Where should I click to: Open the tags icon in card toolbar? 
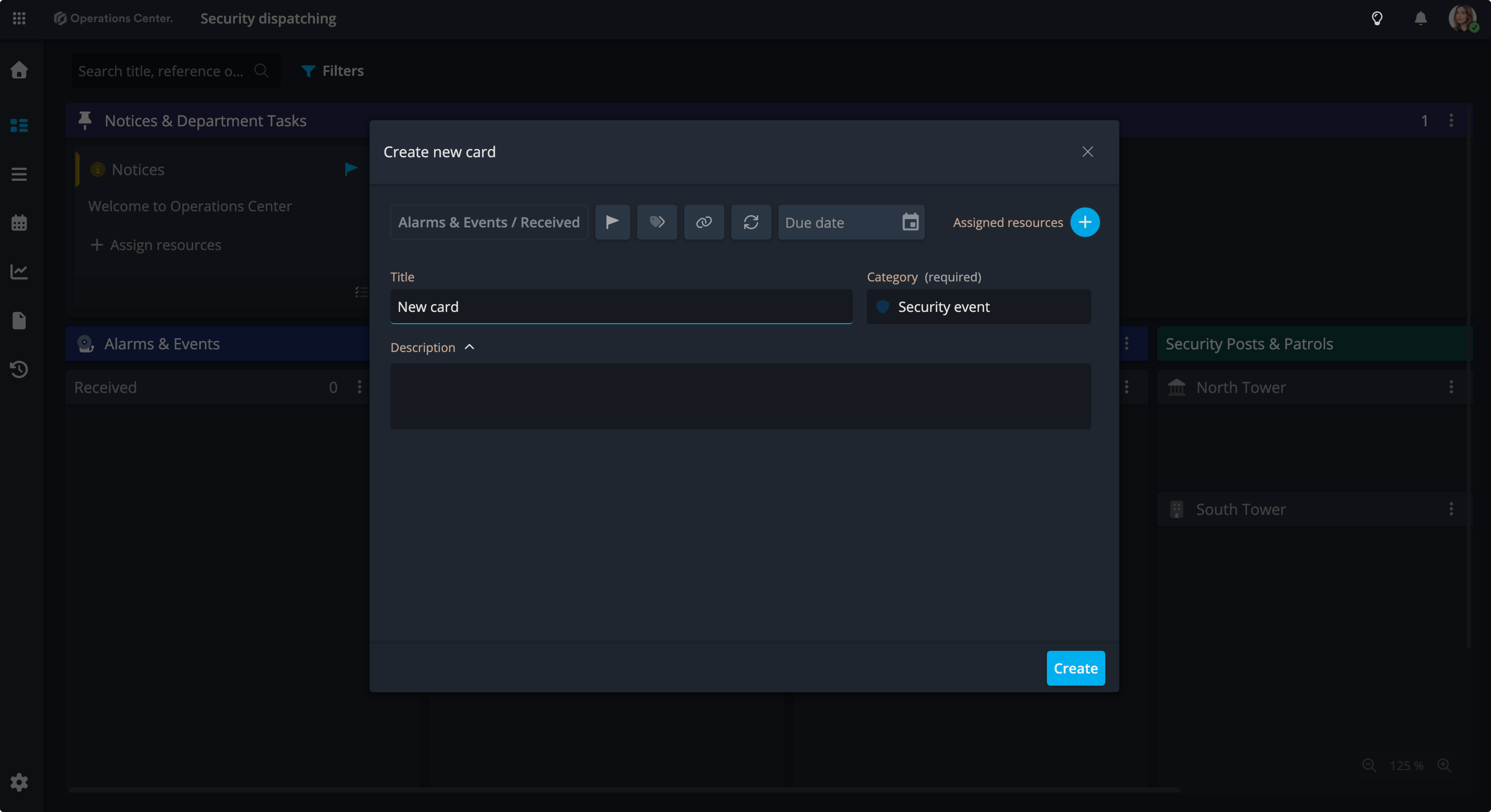click(x=657, y=222)
